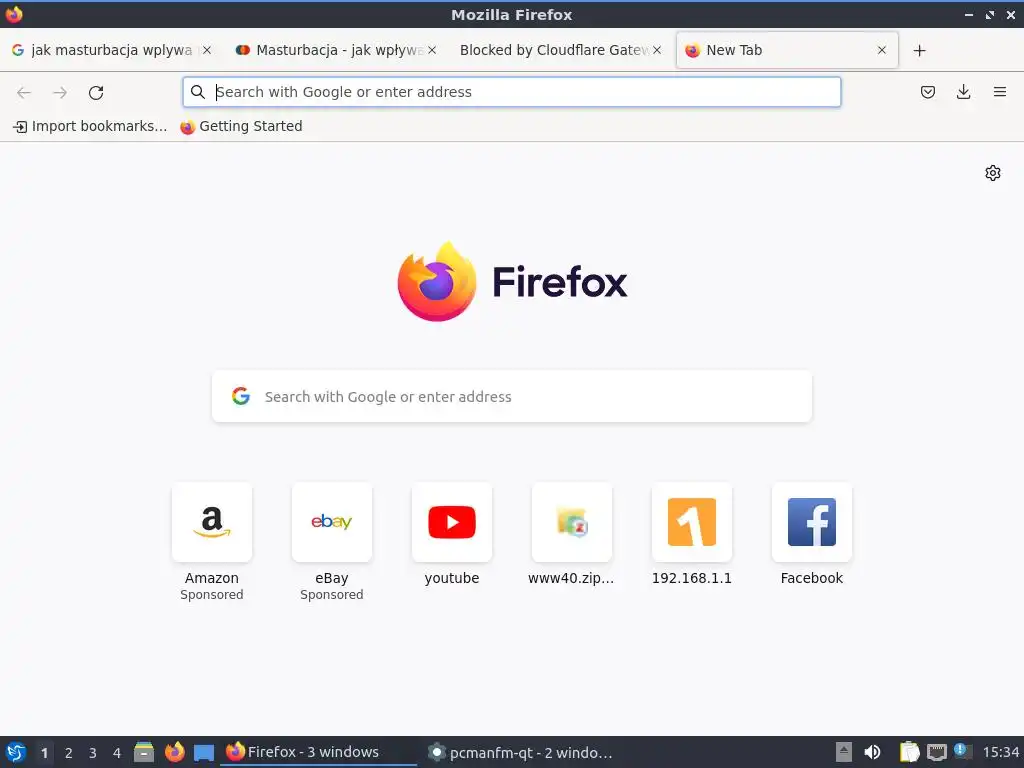Close the Blocked by Cloudflare tab
This screenshot has height=768, width=1024.
click(657, 50)
